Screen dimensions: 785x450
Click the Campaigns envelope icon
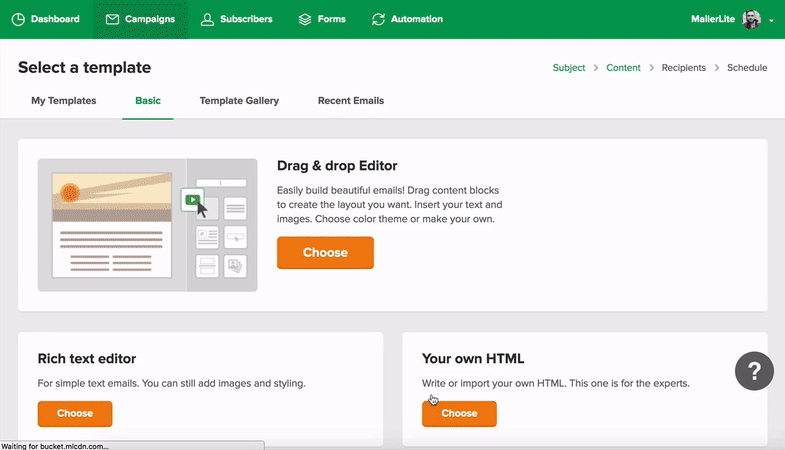(x=112, y=20)
